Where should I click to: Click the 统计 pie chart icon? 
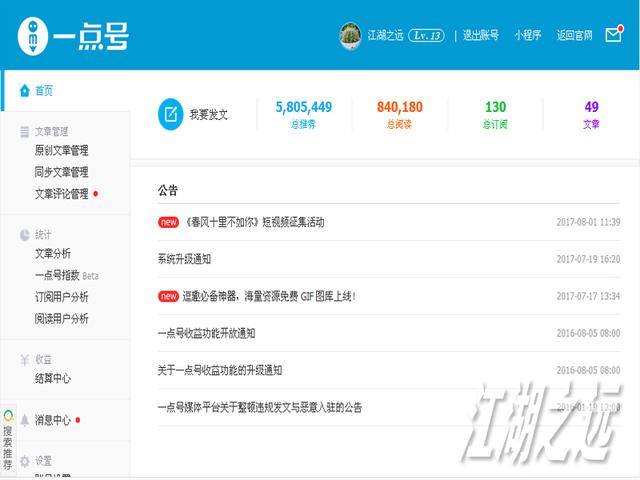pos(24,235)
